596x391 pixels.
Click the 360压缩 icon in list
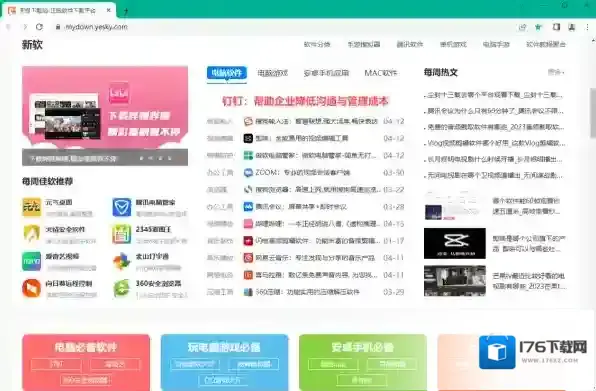coord(248,292)
